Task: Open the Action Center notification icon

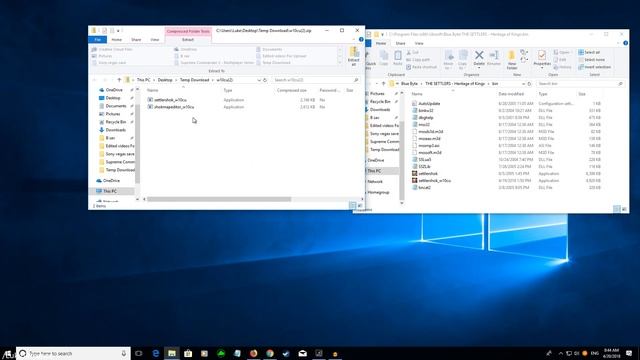Action: (629, 353)
